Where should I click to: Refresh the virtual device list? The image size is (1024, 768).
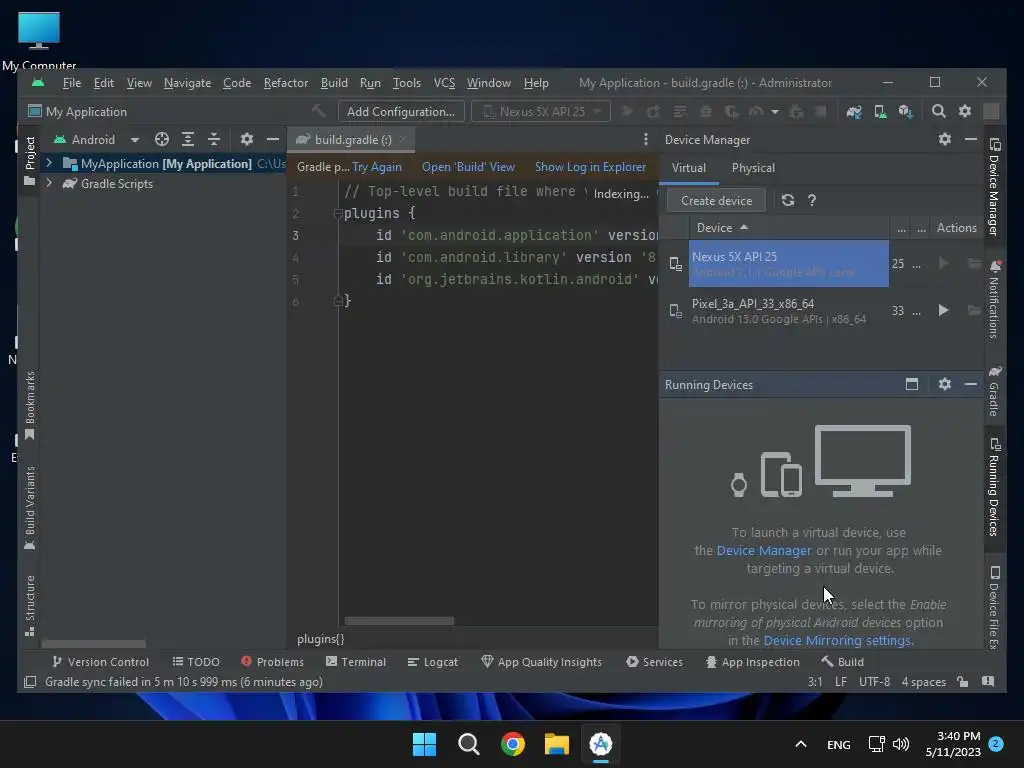tap(788, 200)
